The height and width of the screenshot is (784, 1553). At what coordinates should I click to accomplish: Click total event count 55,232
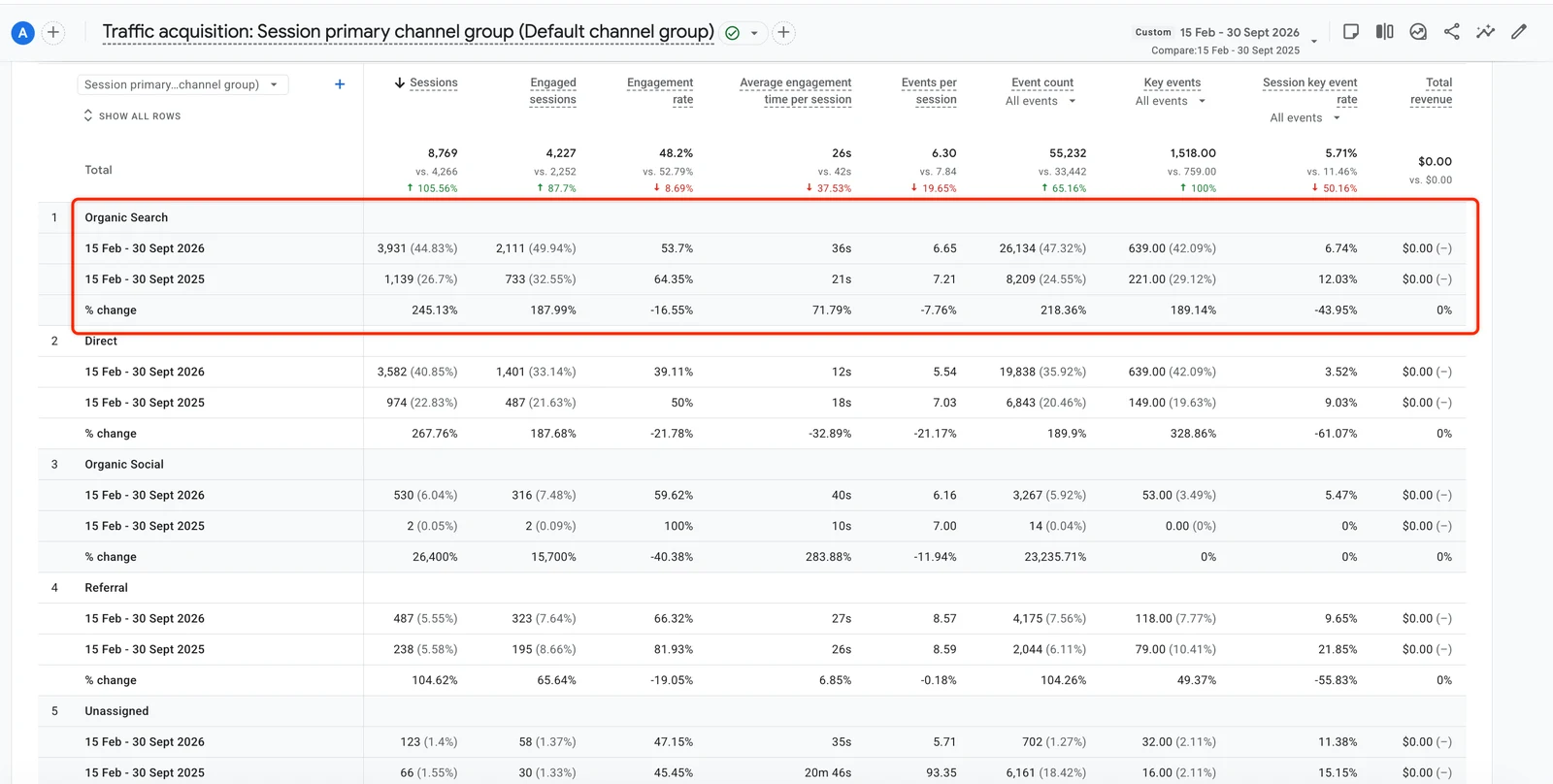point(1068,153)
